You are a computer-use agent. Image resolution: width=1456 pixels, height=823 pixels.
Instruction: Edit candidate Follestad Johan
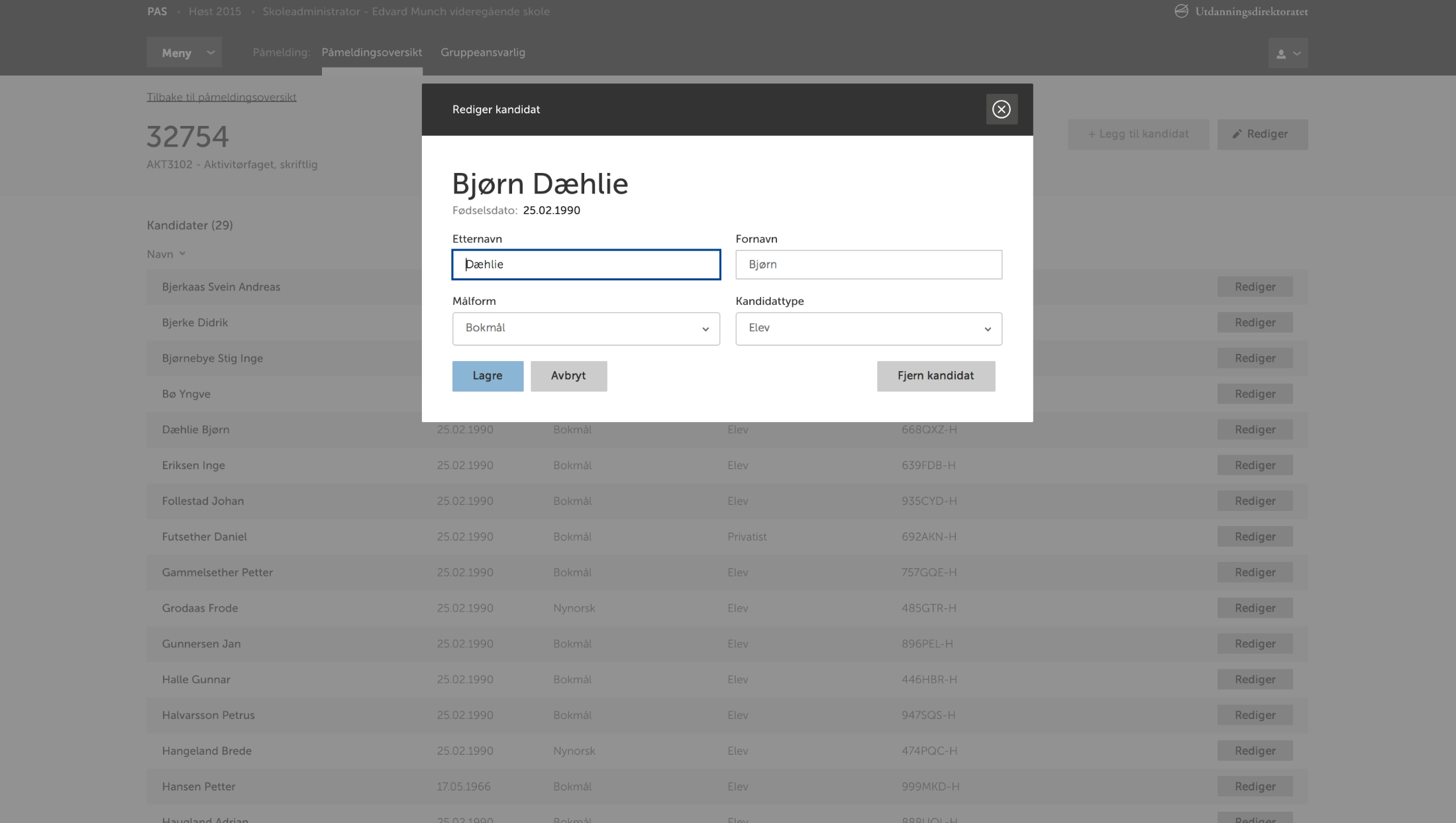point(1255,501)
